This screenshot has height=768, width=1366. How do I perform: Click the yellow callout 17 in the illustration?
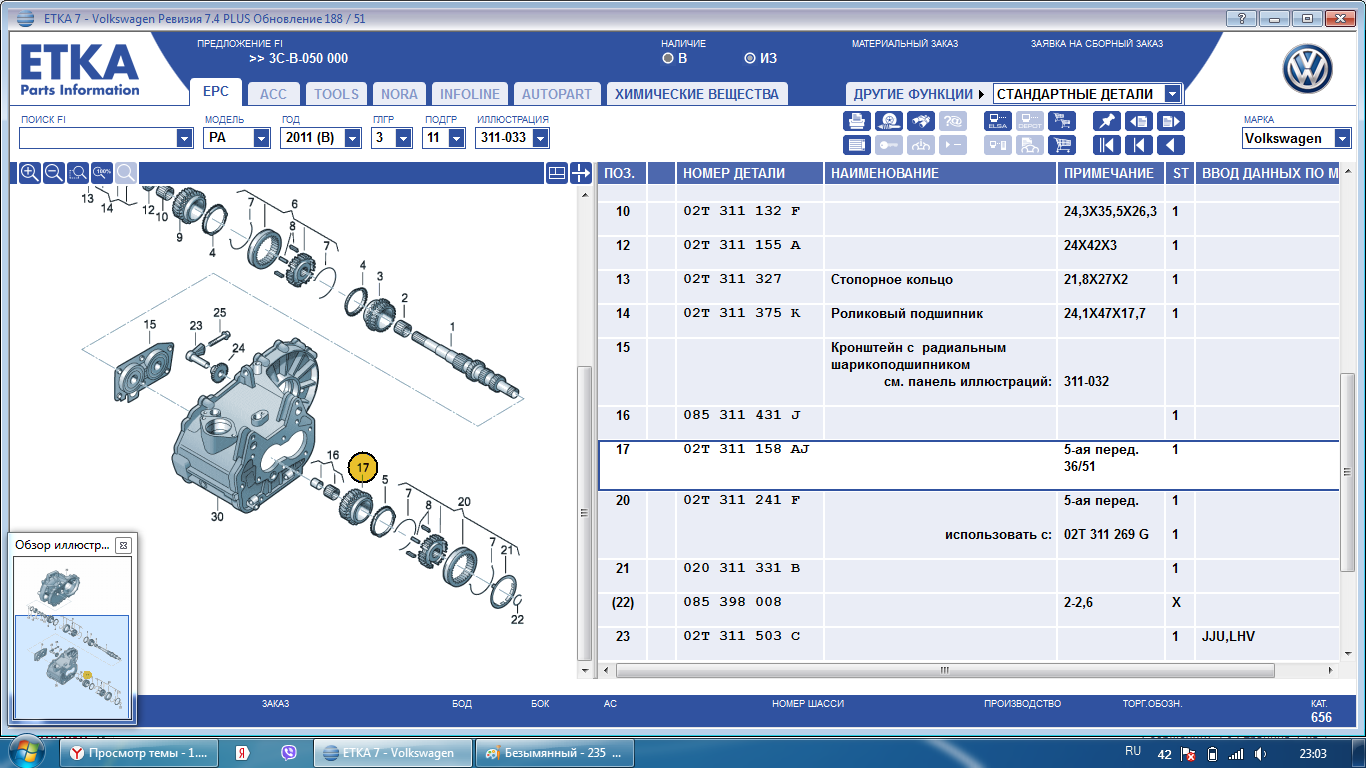(363, 467)
